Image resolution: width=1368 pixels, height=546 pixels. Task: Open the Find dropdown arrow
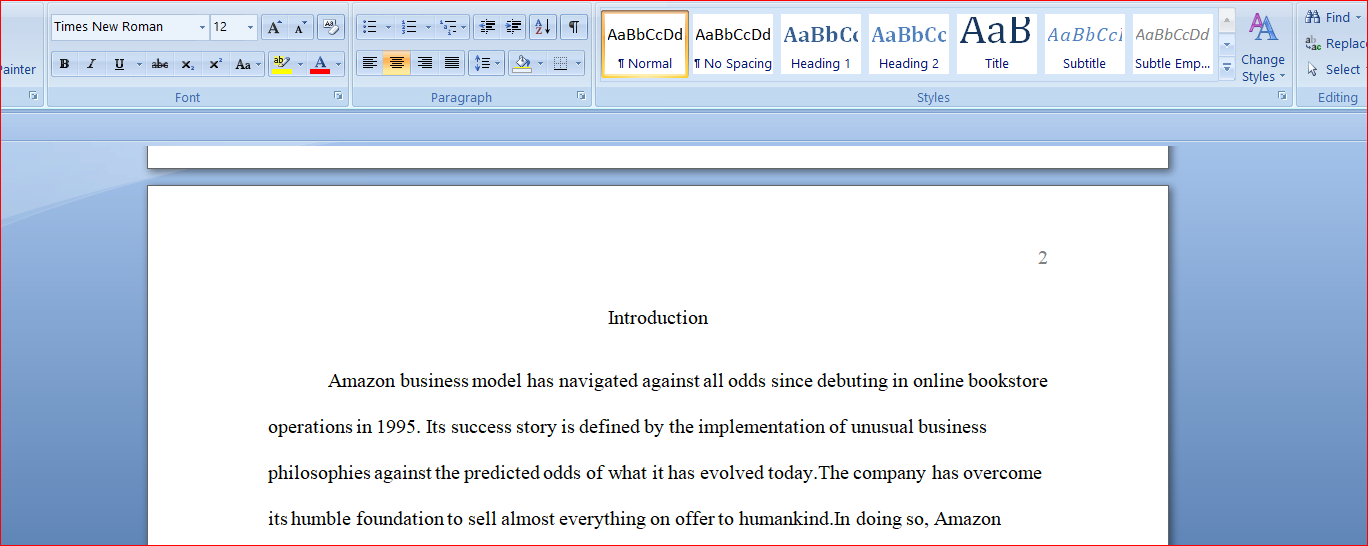click(1359, 17)
